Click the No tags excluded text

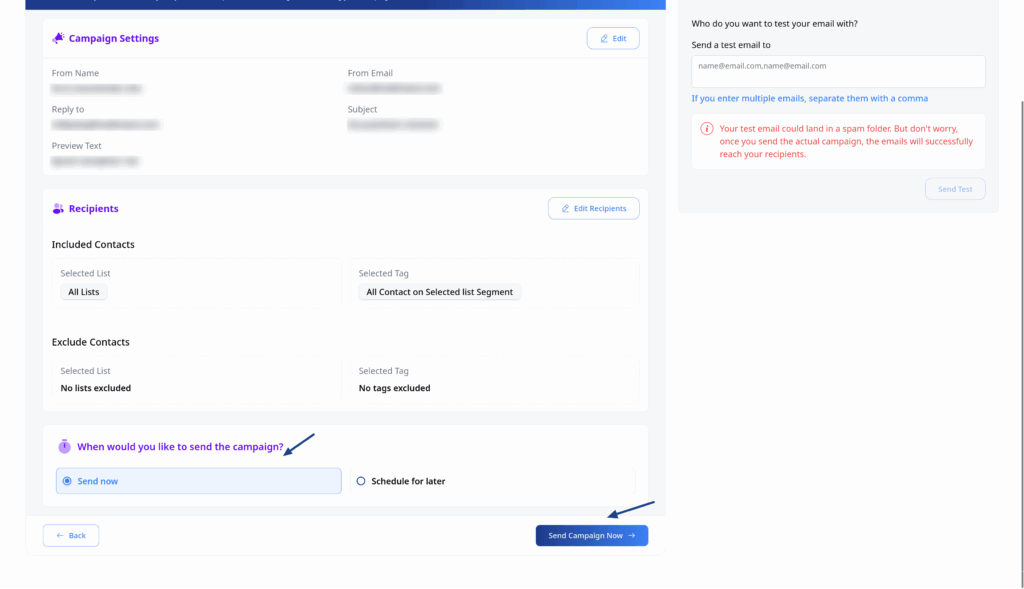point(394,388)
